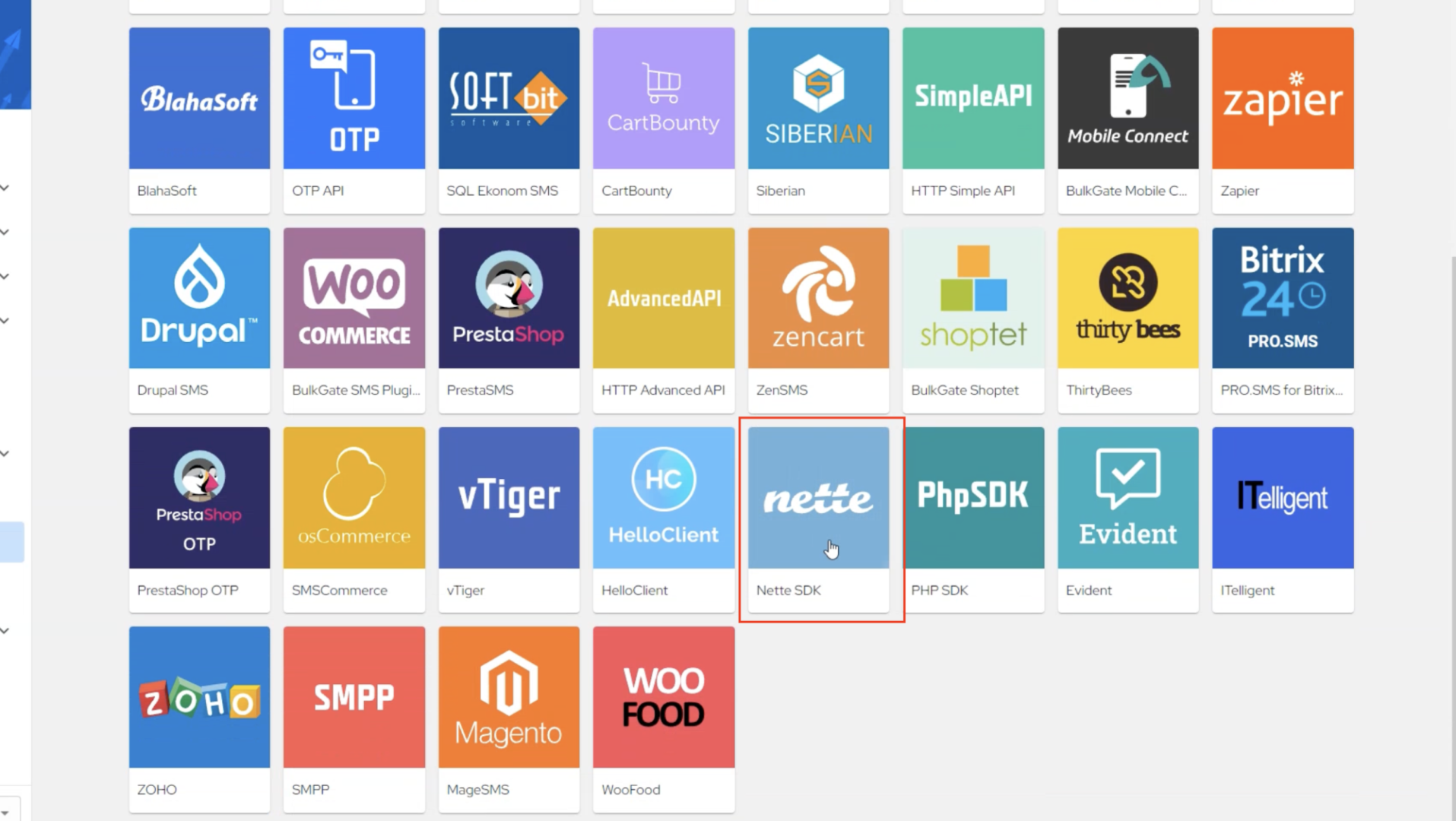Click the 'PHP SDK' label

point(939,590)
